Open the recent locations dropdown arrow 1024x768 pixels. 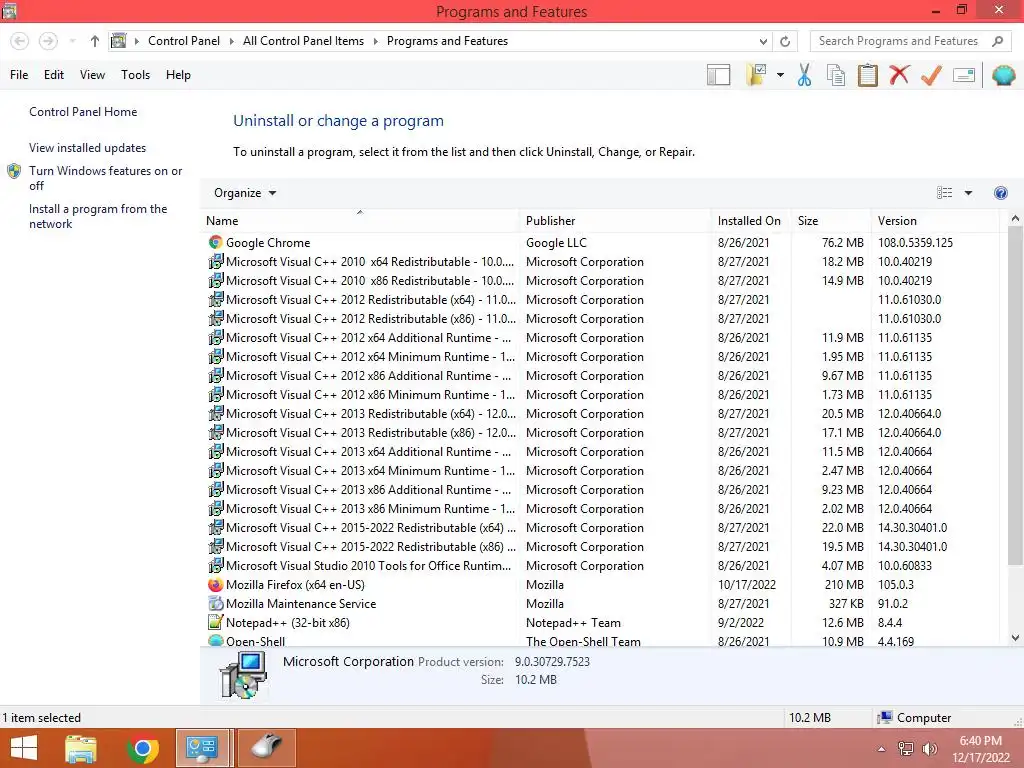tap(72, 41)
